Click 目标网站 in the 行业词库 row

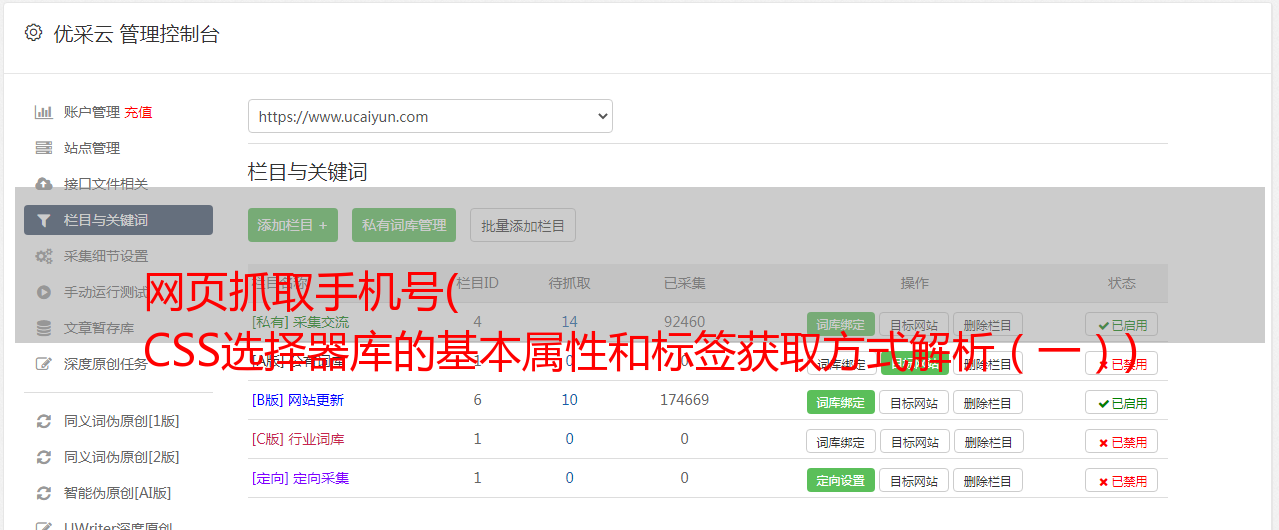click(914, 441)
